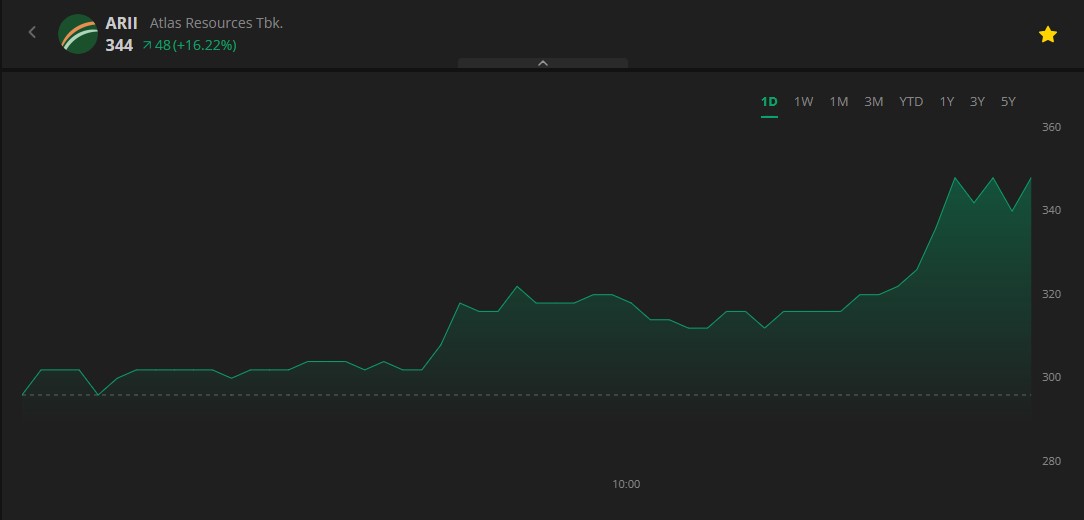Viewport: 1084px width, 520px height.
Task: Select the 1D timeframe tab
Action: click(769, 102)
